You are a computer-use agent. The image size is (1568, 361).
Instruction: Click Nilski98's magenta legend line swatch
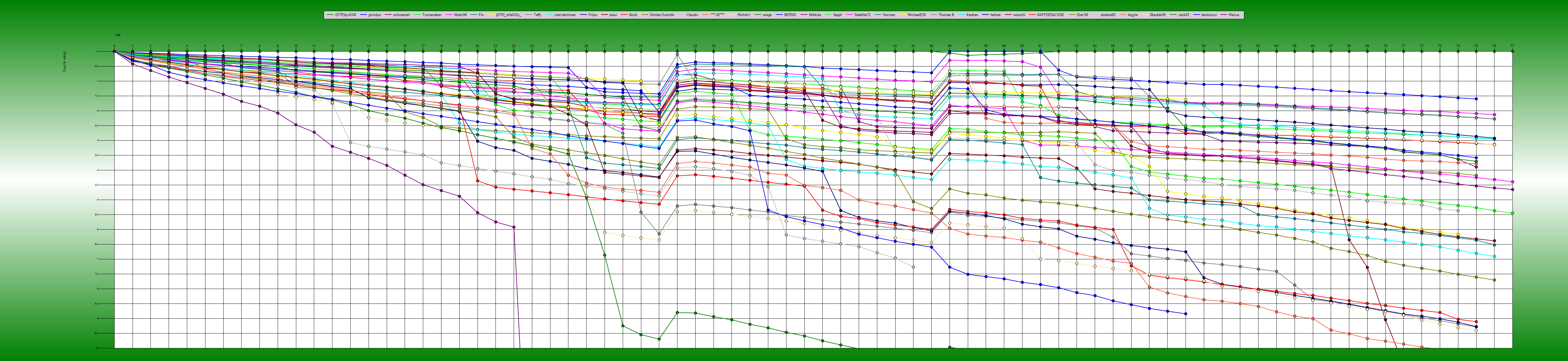point(450,15)
